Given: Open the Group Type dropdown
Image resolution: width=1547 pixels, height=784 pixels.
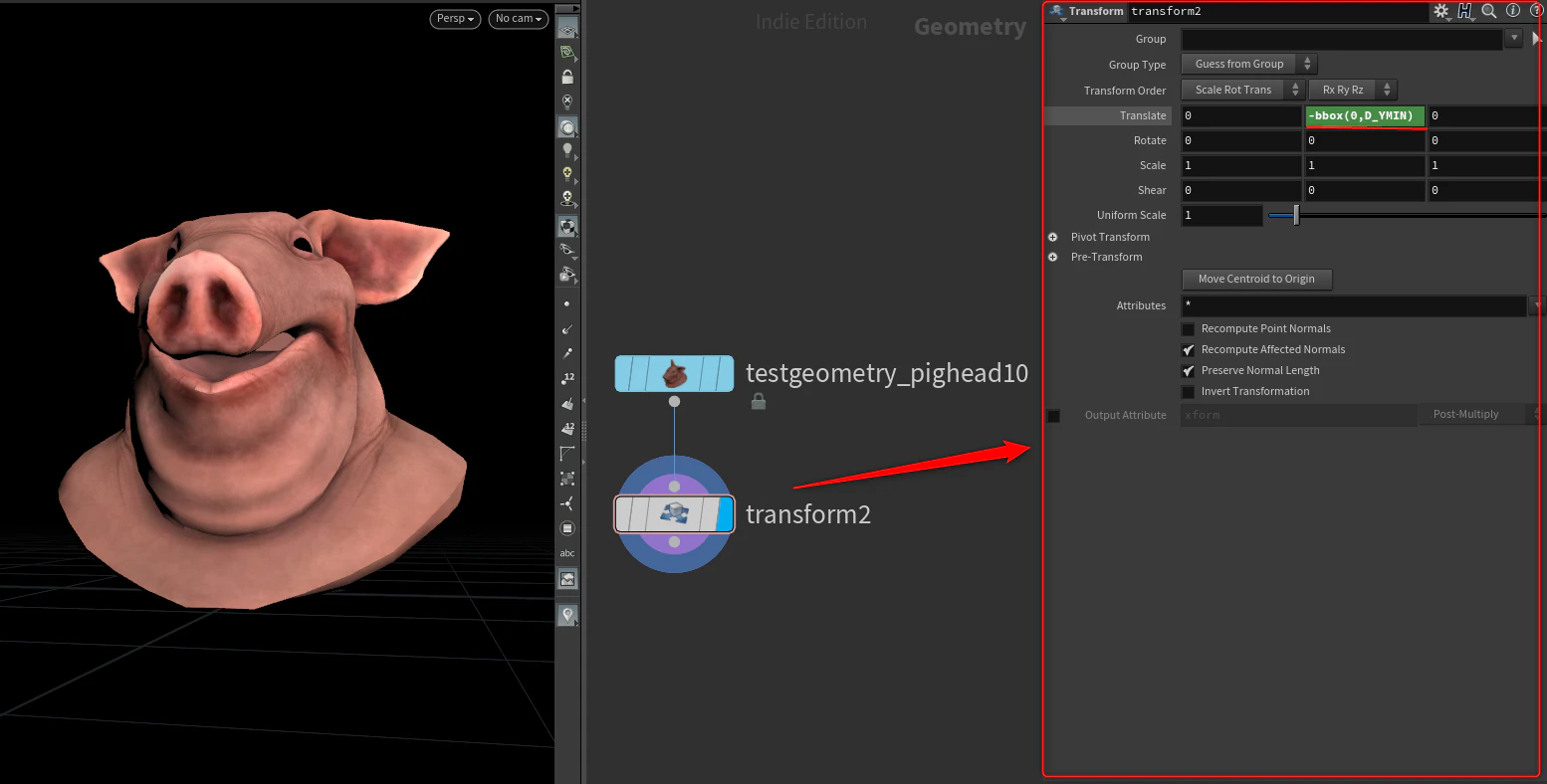Looking at the screenshot, I should [1249, 64].
